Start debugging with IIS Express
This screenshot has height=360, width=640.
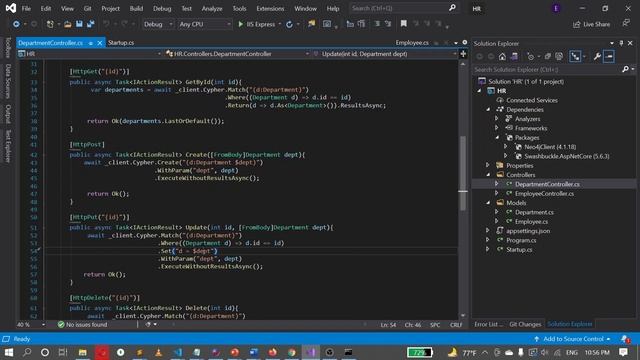point(257,24)
